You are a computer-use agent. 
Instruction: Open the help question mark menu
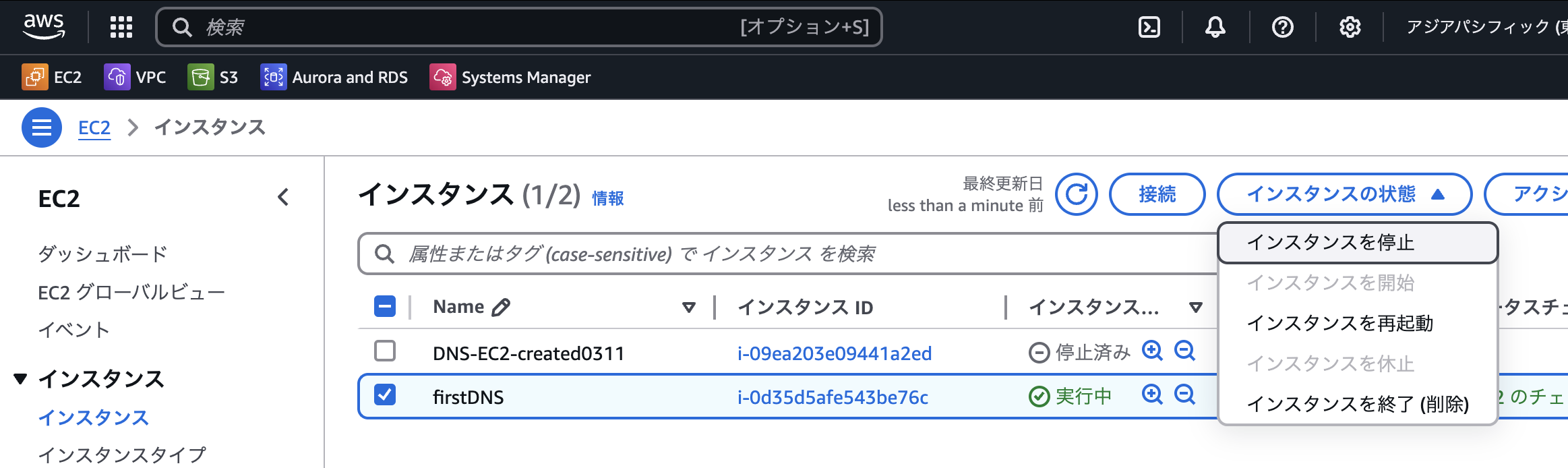click(x=1282, y=27)
